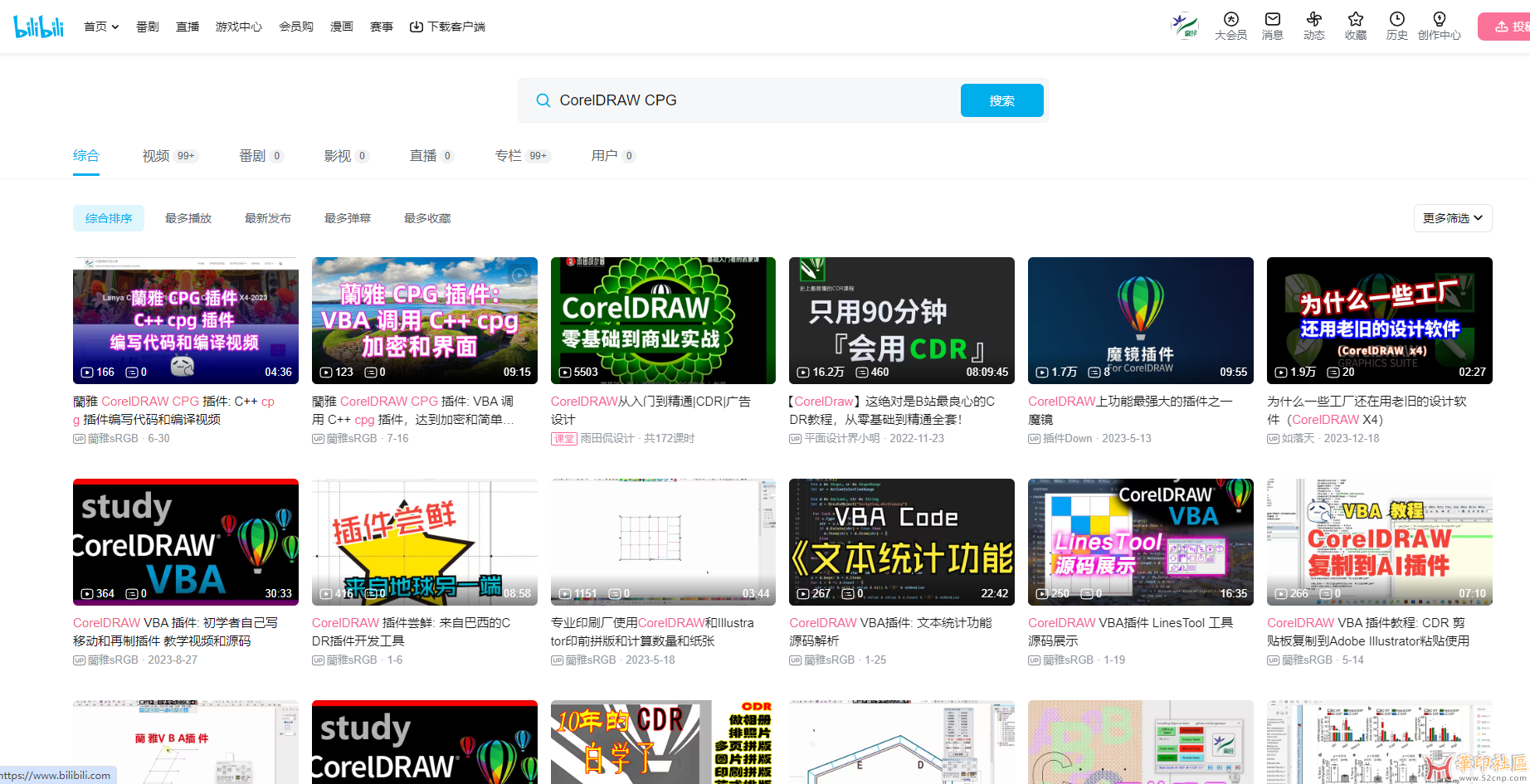Open the 插件尝鲜 video thumbnail

pos(425,542)
